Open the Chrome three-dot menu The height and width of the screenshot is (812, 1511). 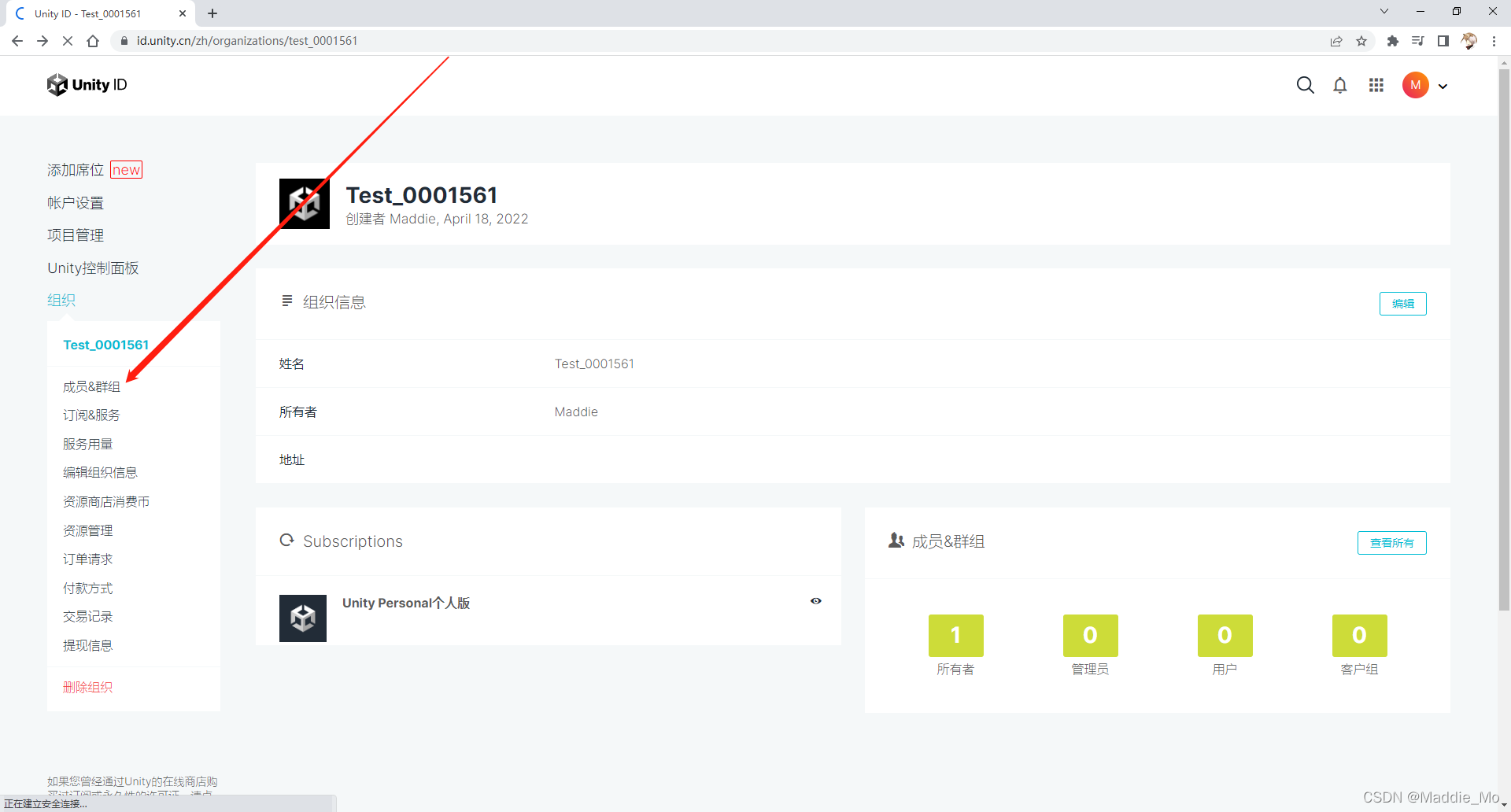[1494, 41]
